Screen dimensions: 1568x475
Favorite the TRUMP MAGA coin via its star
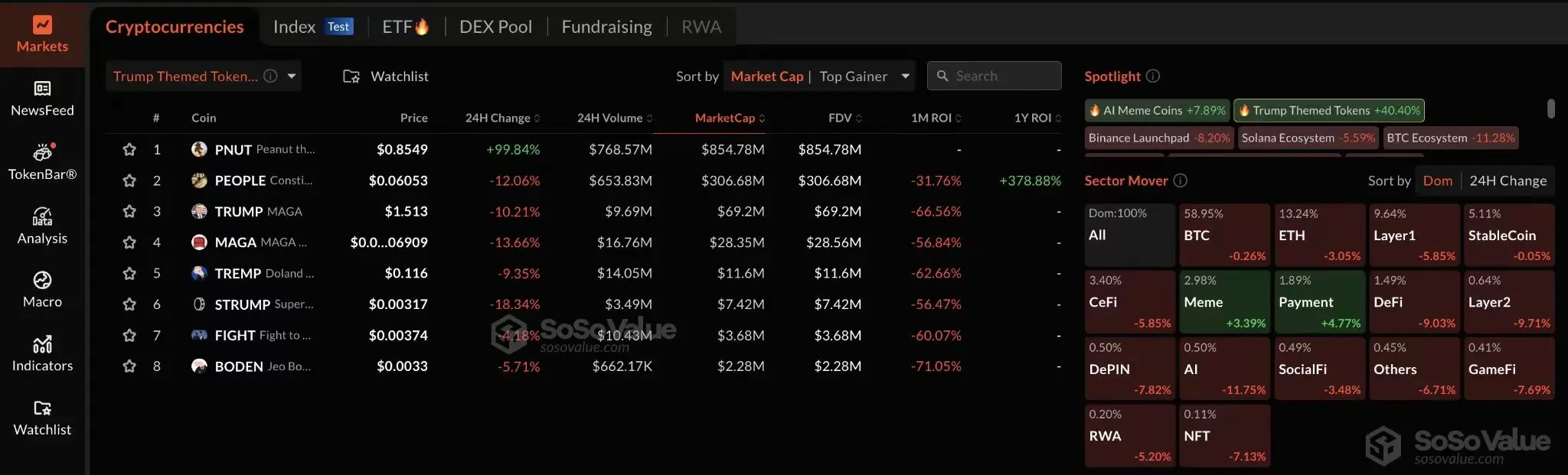(x=129, y=211)
